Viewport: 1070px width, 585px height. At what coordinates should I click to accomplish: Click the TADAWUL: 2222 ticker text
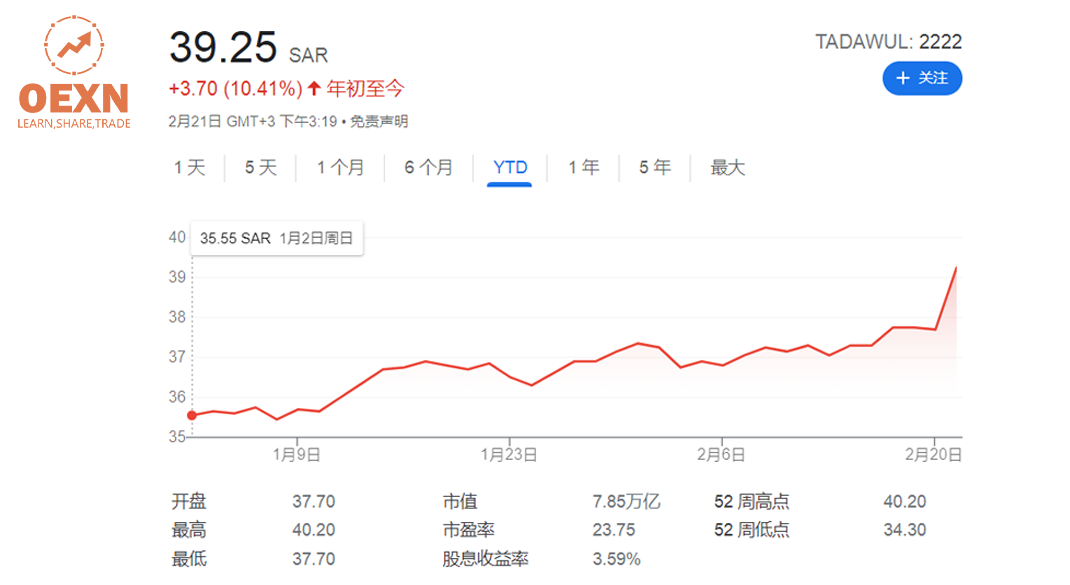click(x=888, y=42)
